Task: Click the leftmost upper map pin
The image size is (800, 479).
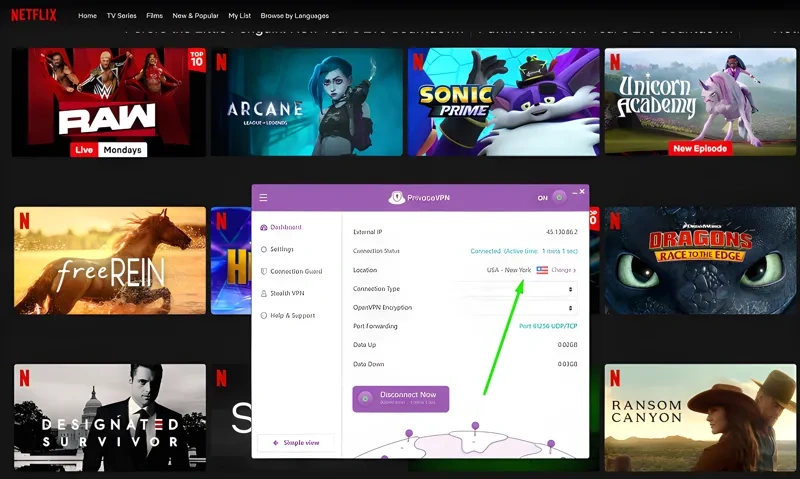Action: click(409, 435)
